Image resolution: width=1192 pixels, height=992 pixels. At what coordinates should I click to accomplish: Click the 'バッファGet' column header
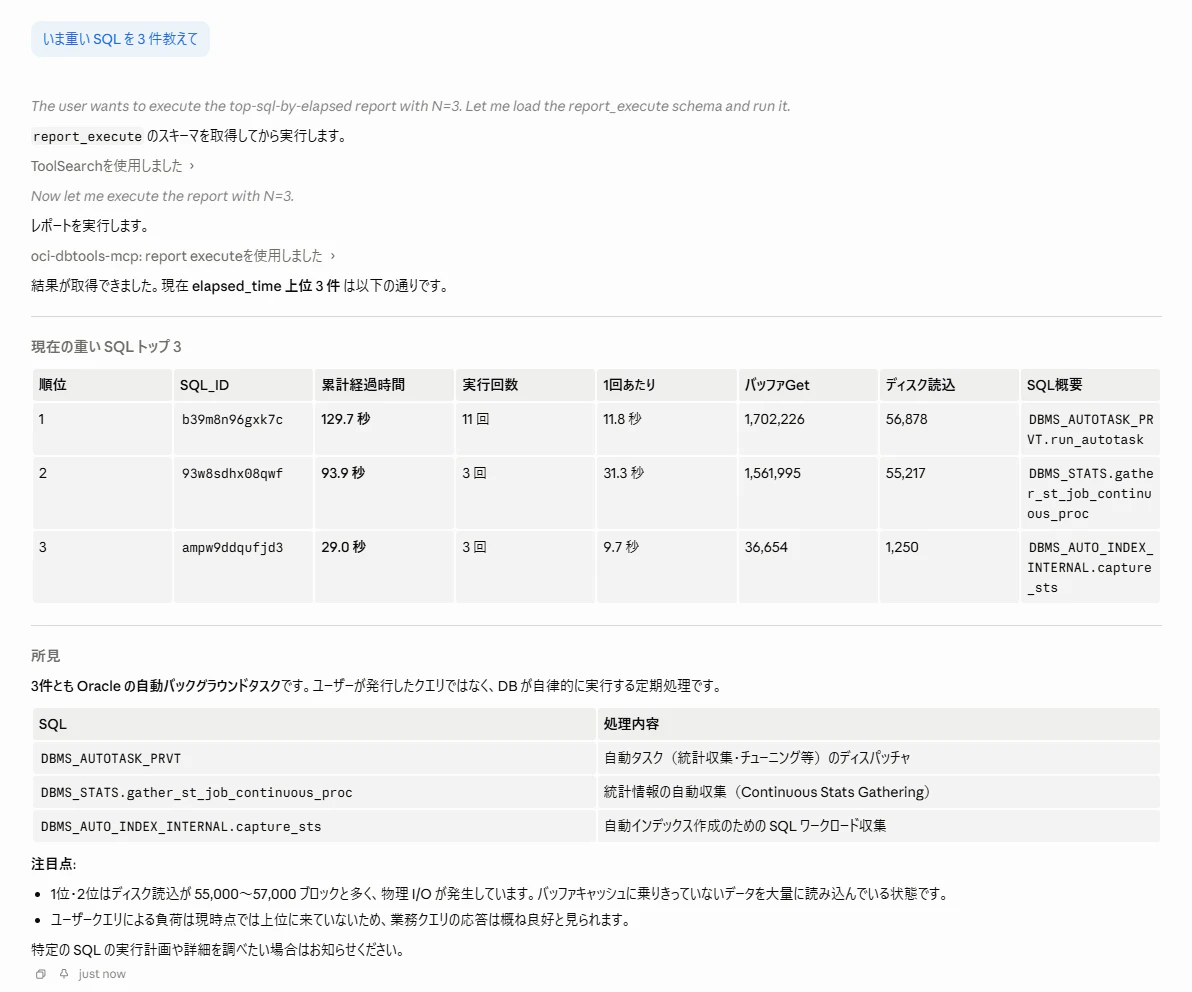point(808,385)
